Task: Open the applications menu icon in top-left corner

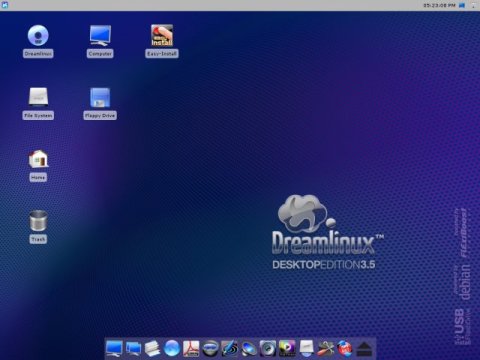Action: [x=4, y=5]
